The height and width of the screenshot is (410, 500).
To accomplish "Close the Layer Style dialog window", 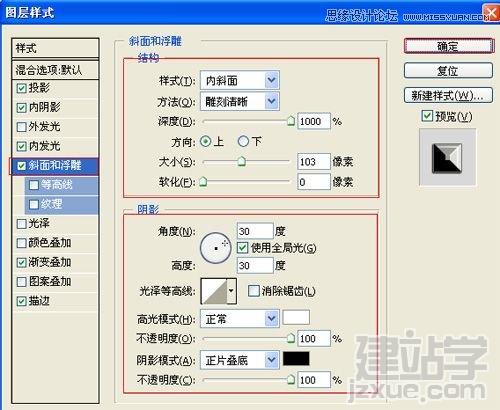I will (x=491, y=13).
